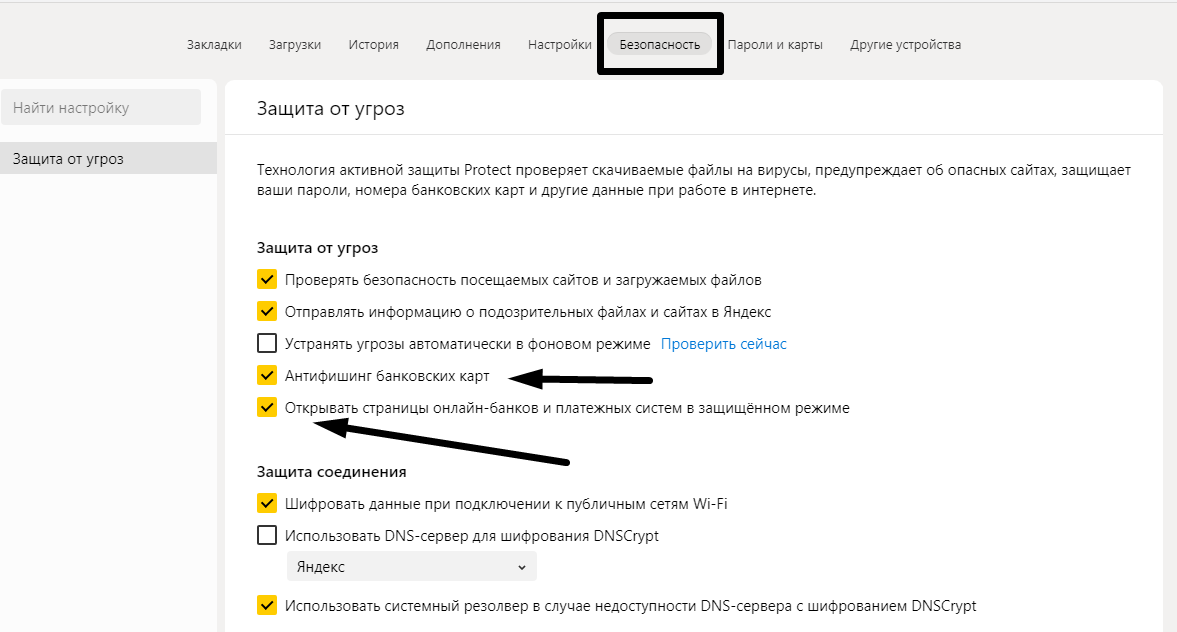Open the Настройки tab
Viewport: 1177px width, 632px height.
[x=559, y=44]
